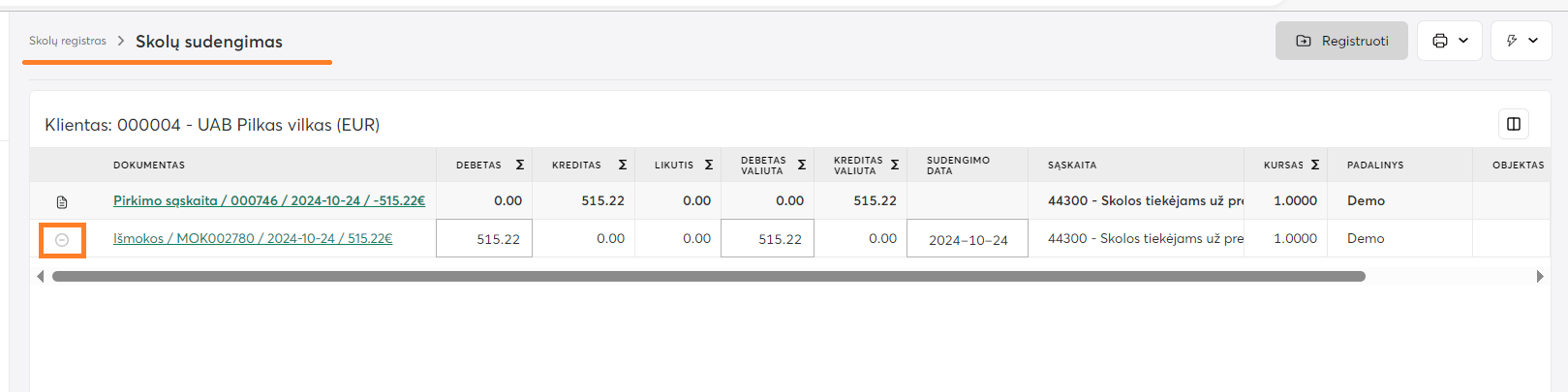Viewport: 1568px width, 392px height.
Task: Click the remove circle icon beside Išmokos row
Action: 62,240
